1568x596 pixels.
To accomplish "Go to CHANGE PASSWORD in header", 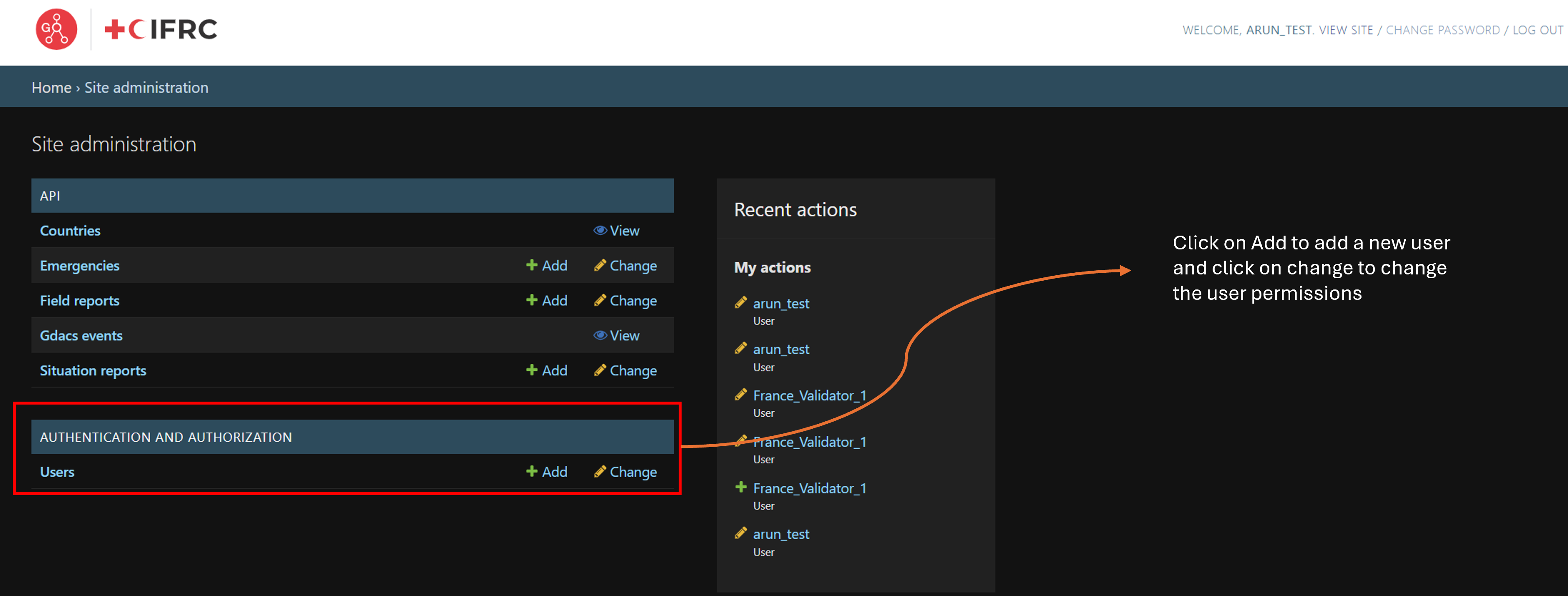I will click(x=1442, y=30).
